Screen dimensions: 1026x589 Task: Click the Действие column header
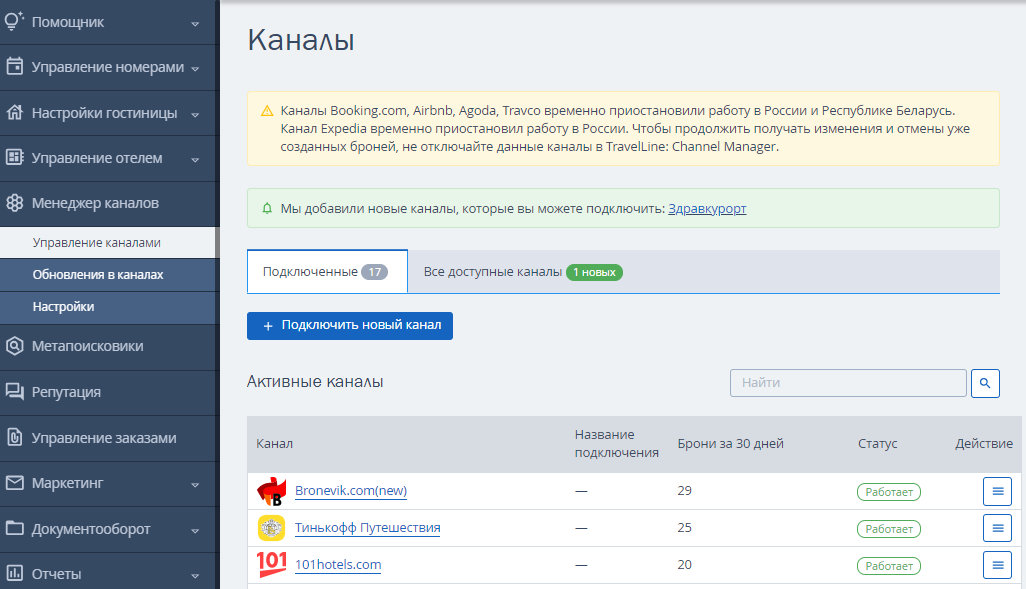click(x=983, y=444)
